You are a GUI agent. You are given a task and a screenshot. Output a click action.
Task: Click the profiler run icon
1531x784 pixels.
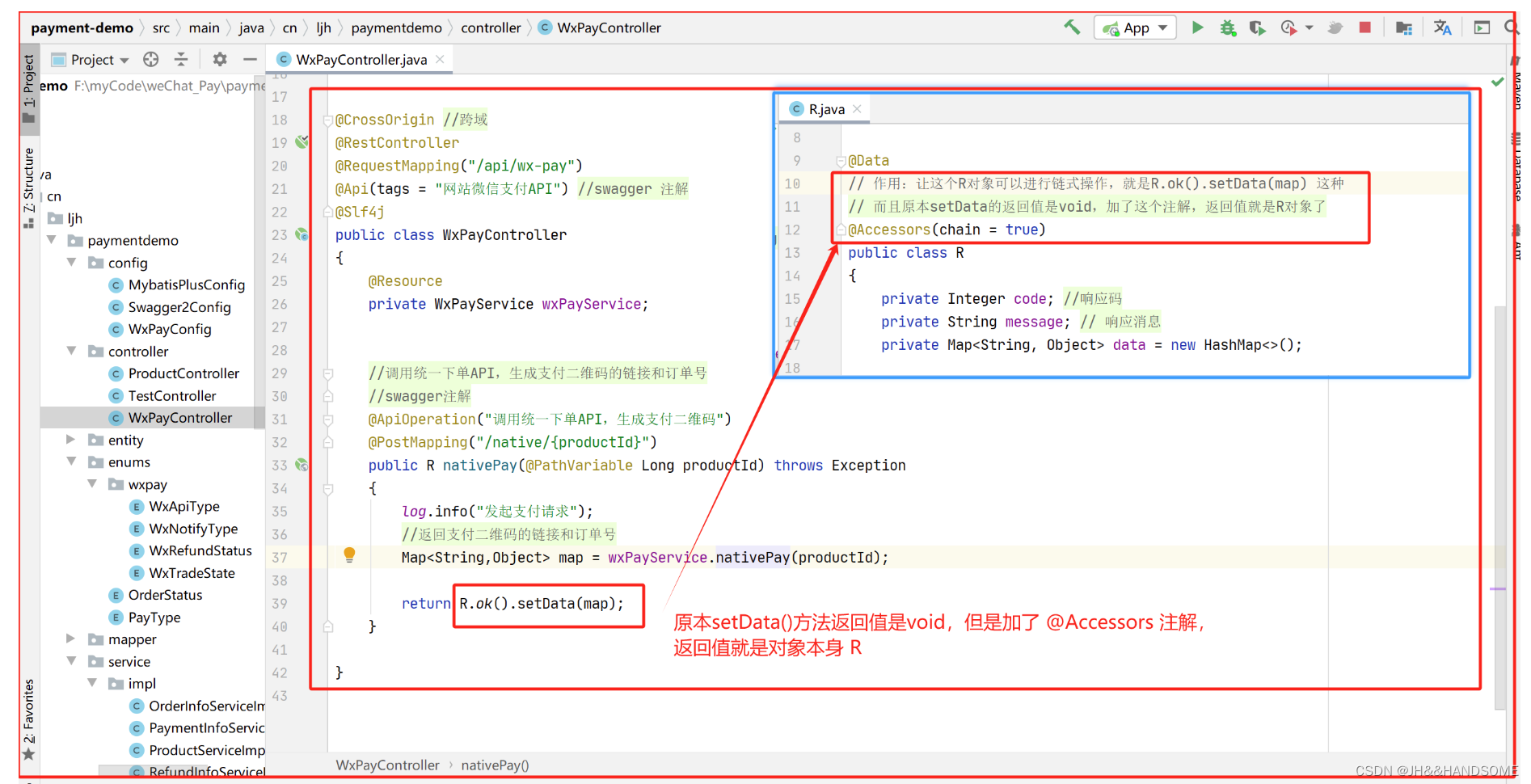(x=1289, y=27)
